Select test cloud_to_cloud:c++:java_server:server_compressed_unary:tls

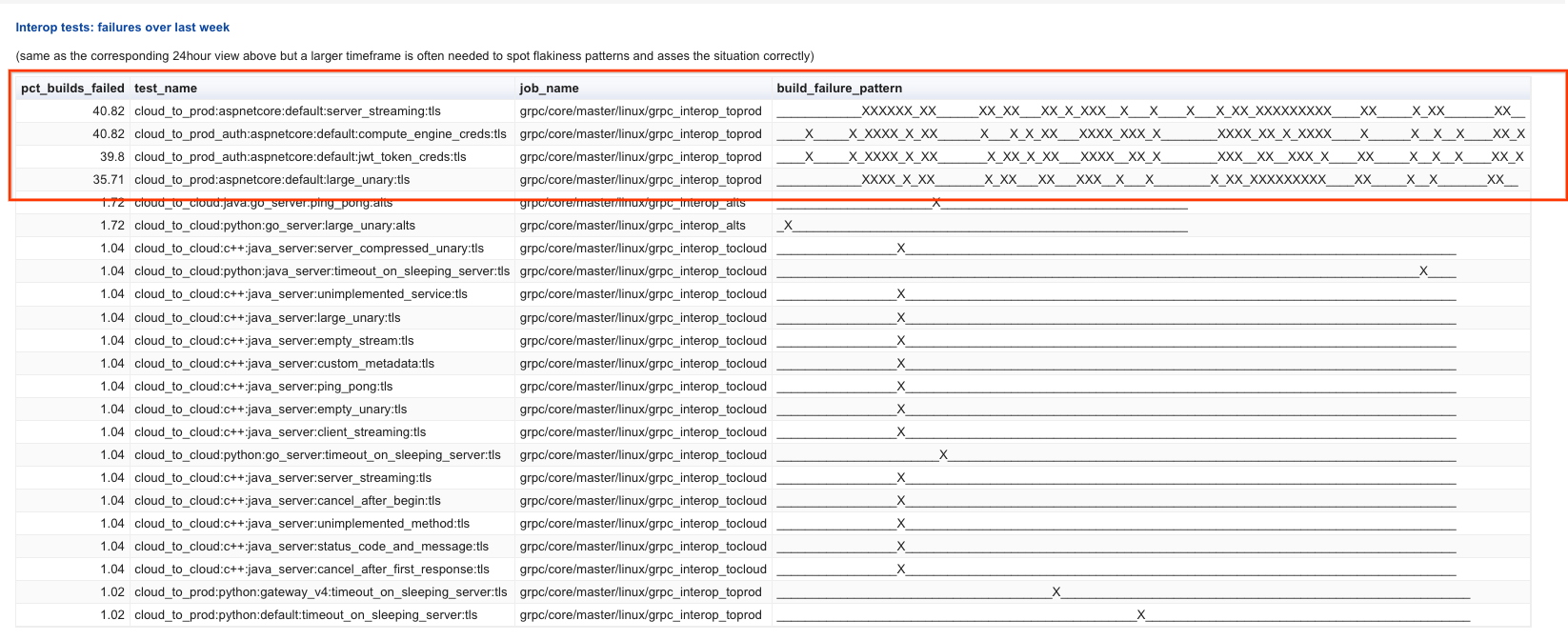pos(310,249)
